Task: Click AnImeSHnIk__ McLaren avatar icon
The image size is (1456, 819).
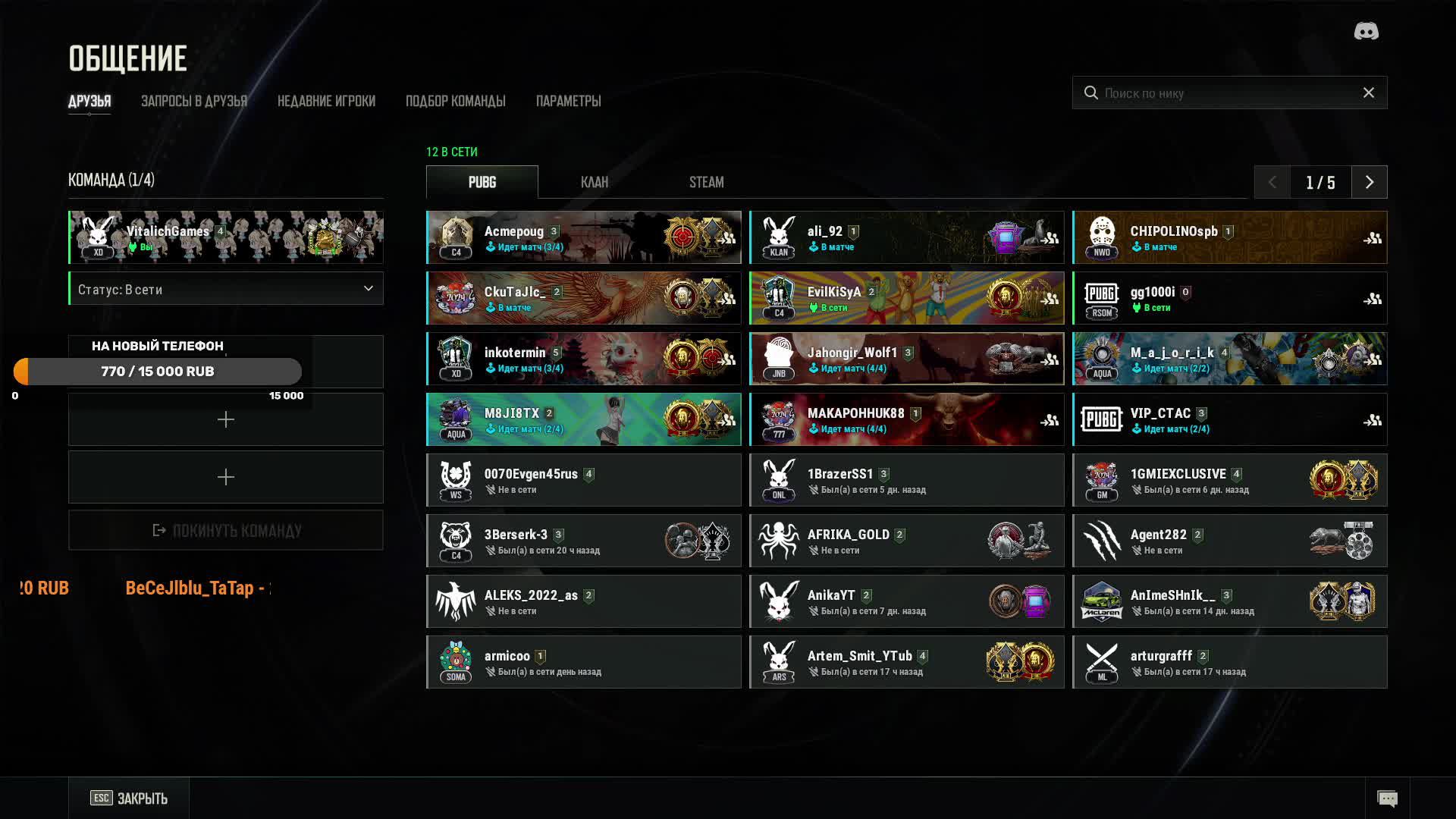Action: point(1101,601)
